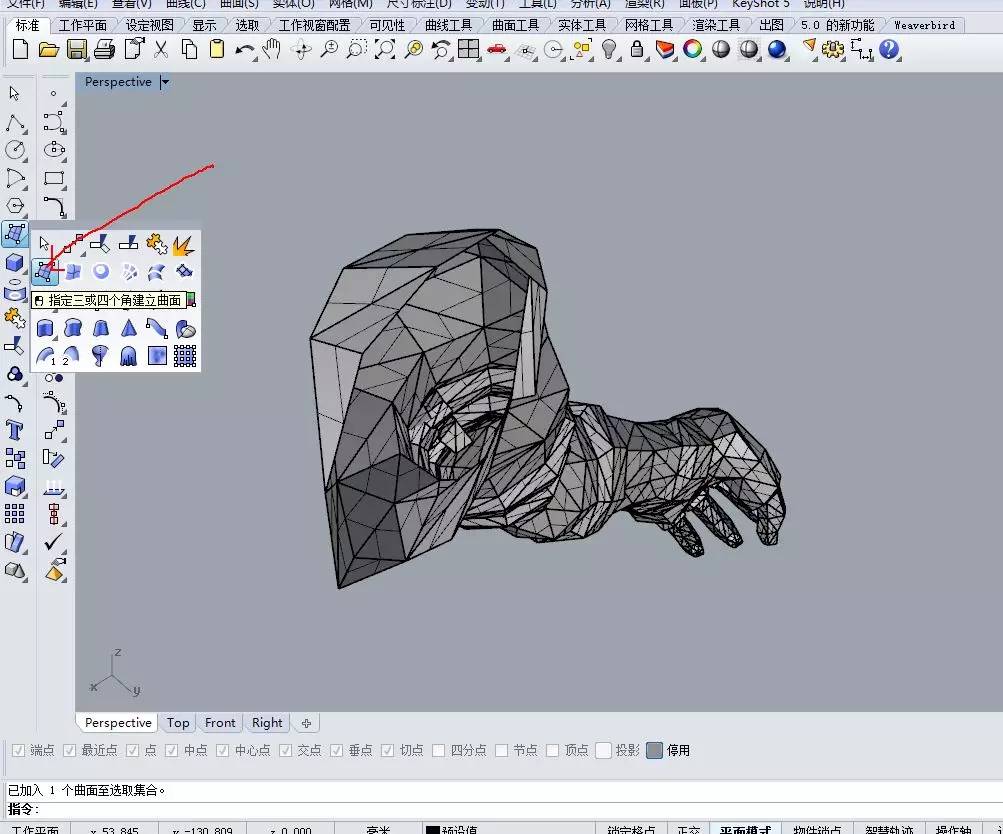Save the model with the Save icon
Screen dimensions: 1003x834
click(x=76, y=49)
